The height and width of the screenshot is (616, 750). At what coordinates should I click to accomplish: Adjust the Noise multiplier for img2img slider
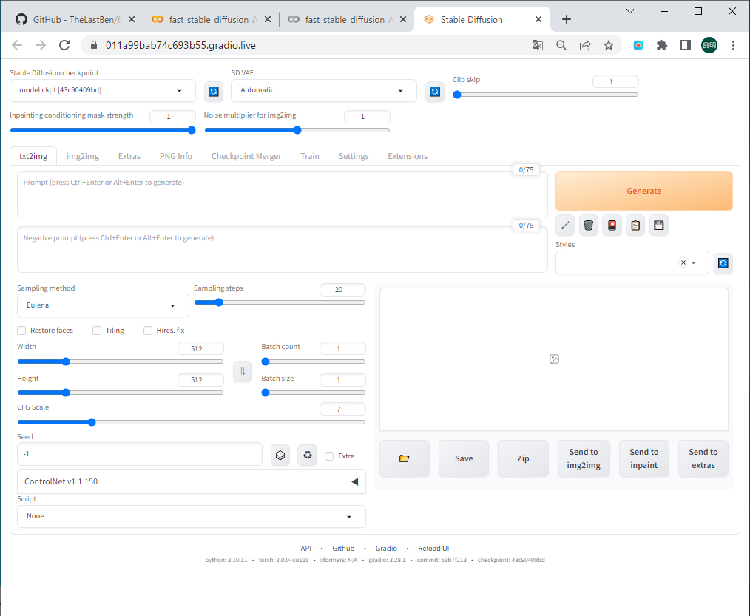(297, 130)
